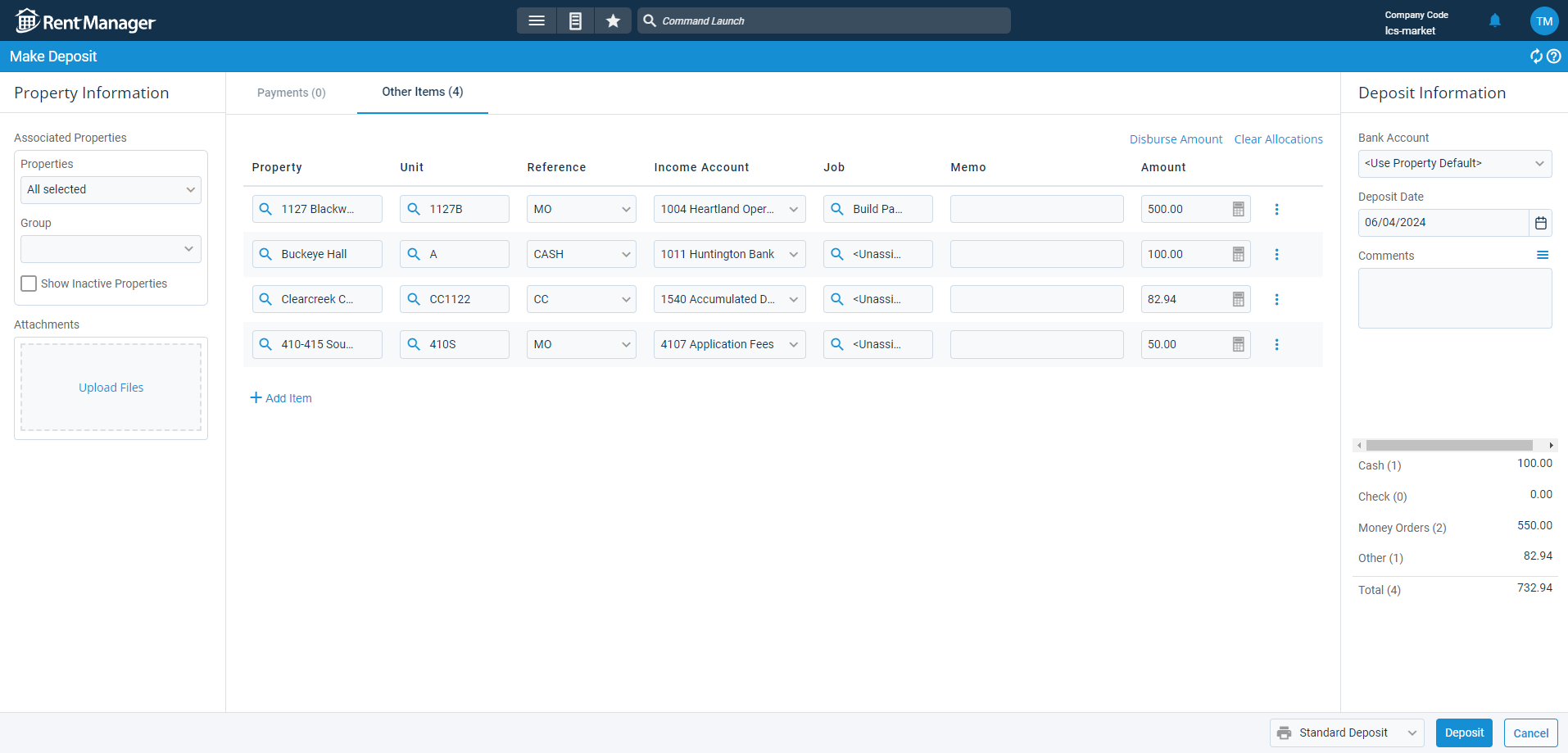
Task: Click the favorites star in the top bar
Action: click(x=613, y=20)
